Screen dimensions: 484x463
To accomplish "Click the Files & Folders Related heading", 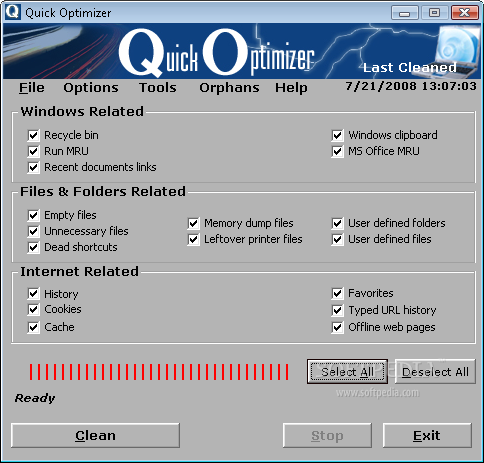I will (103, 191).
